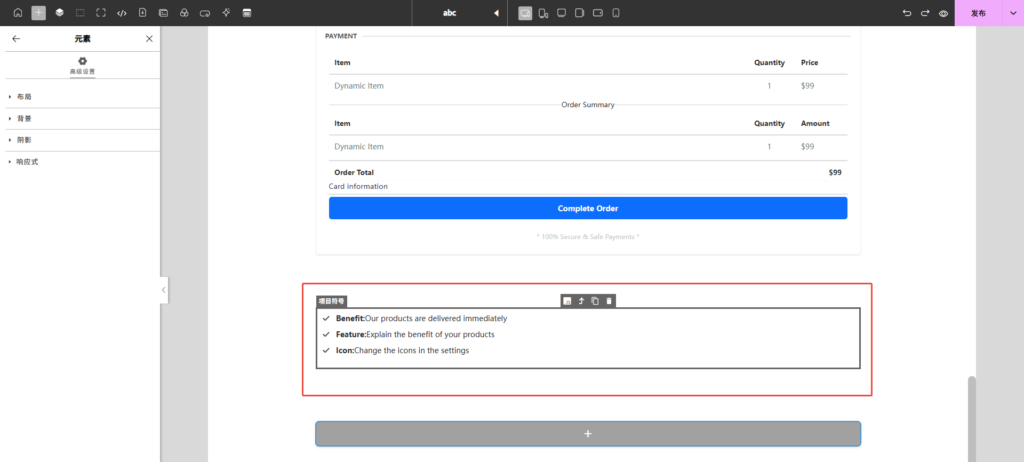Toggle page preview with the eye icon
Image resolution: width=1024 pixels, height=462 pixels.
[943, 13]
